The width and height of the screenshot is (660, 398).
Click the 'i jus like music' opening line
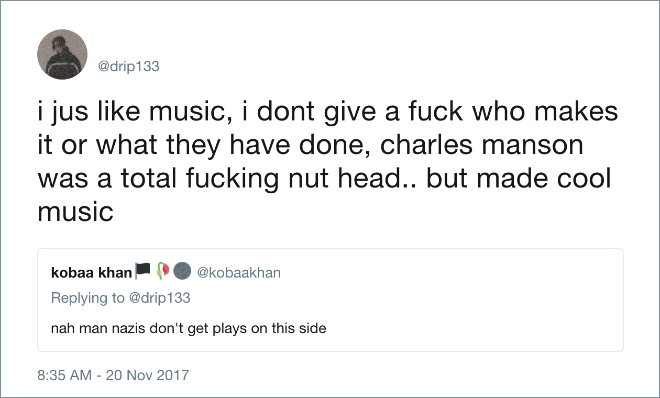click(x=131, y=112)
